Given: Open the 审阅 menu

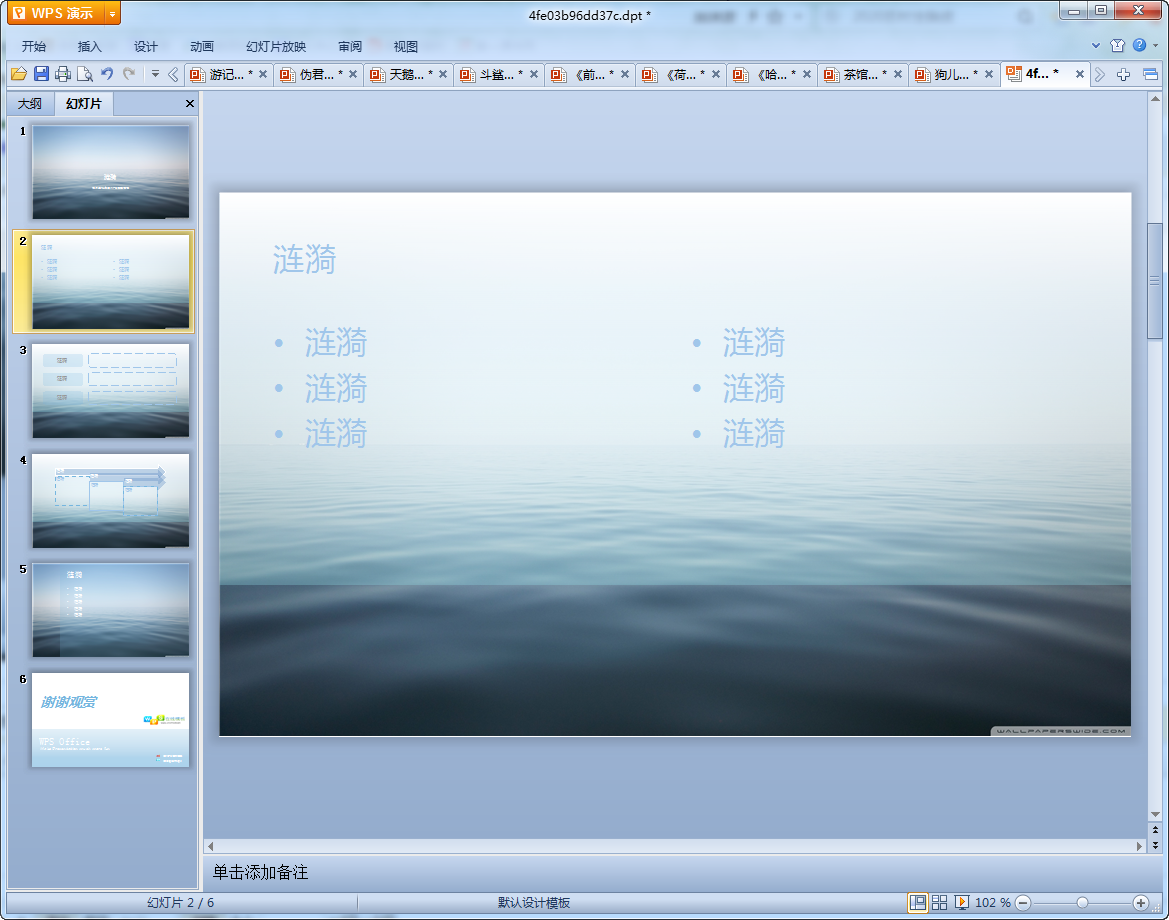Looking at the screenshot, I should pyautogui.click(x=350, y=46).
